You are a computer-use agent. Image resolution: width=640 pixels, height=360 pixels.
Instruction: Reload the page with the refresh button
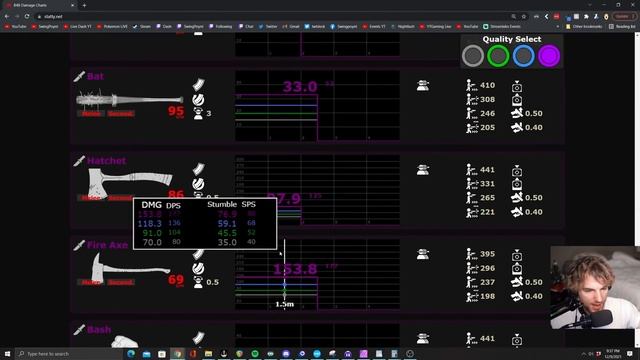click(x=27, y=16)
